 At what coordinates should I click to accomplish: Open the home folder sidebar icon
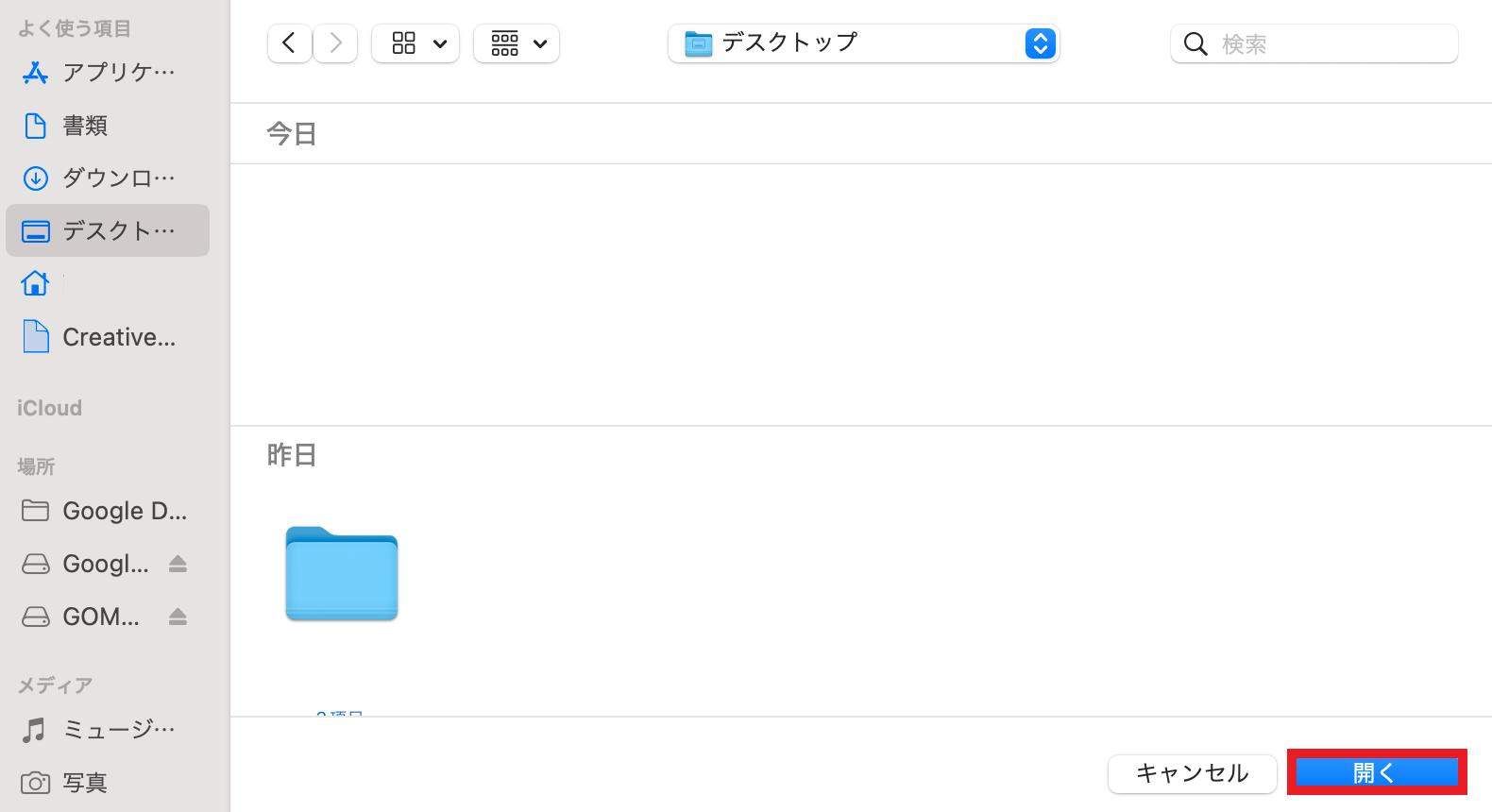click(x=35, y=282)
